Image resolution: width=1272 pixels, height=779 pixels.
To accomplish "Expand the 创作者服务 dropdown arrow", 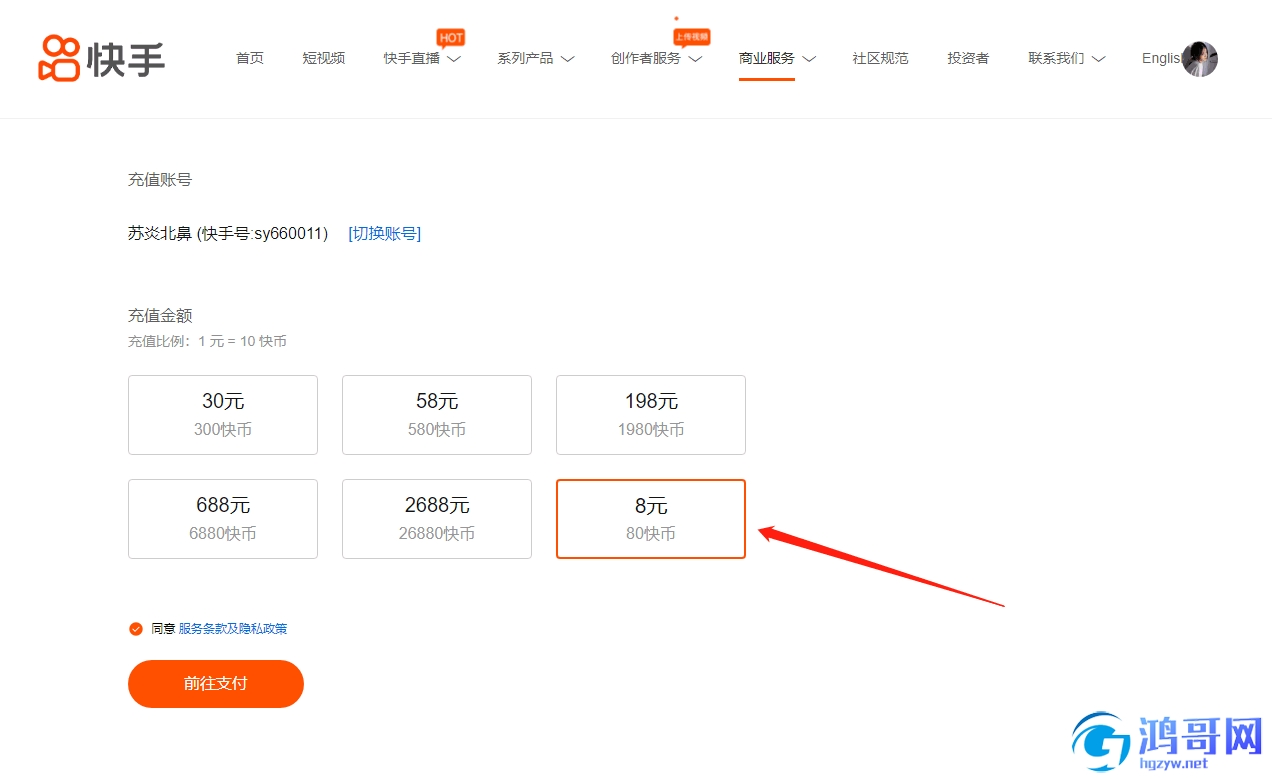I will [x=695, y=59].
